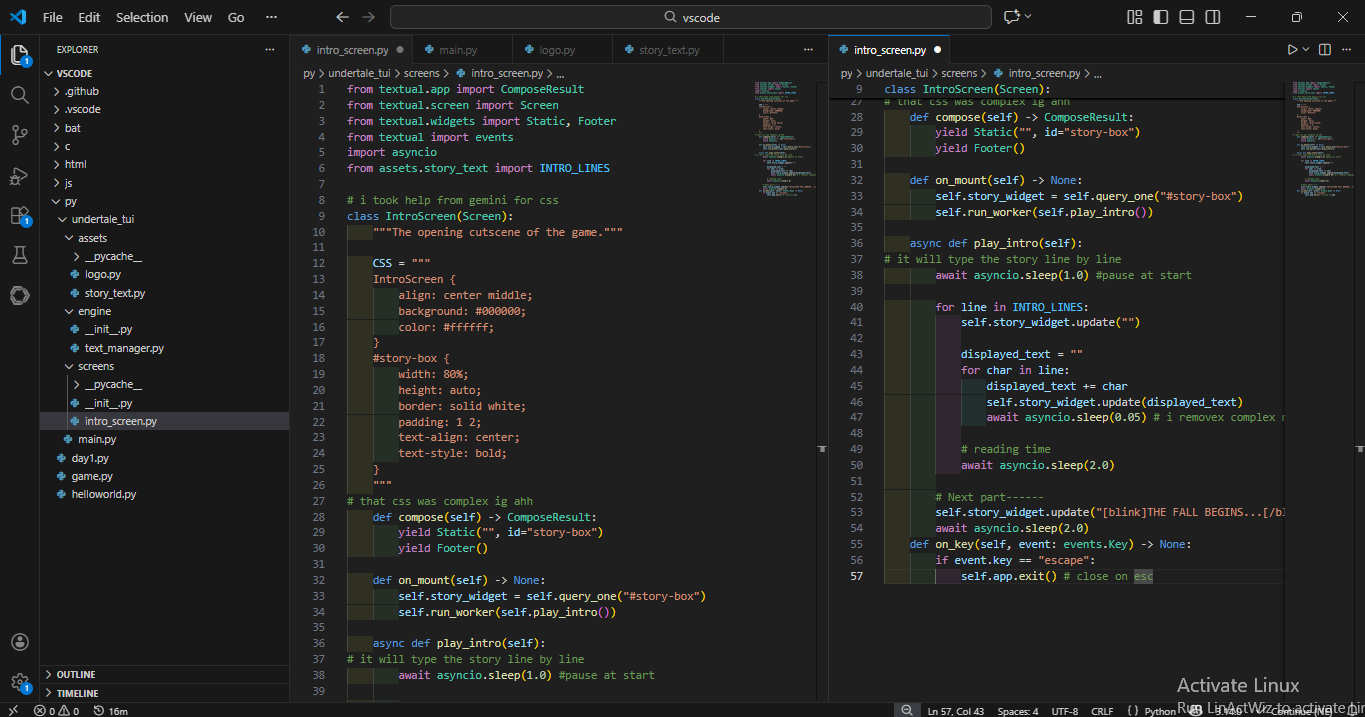Open the Copilot chat dropdown arrow

(1028, 17)
